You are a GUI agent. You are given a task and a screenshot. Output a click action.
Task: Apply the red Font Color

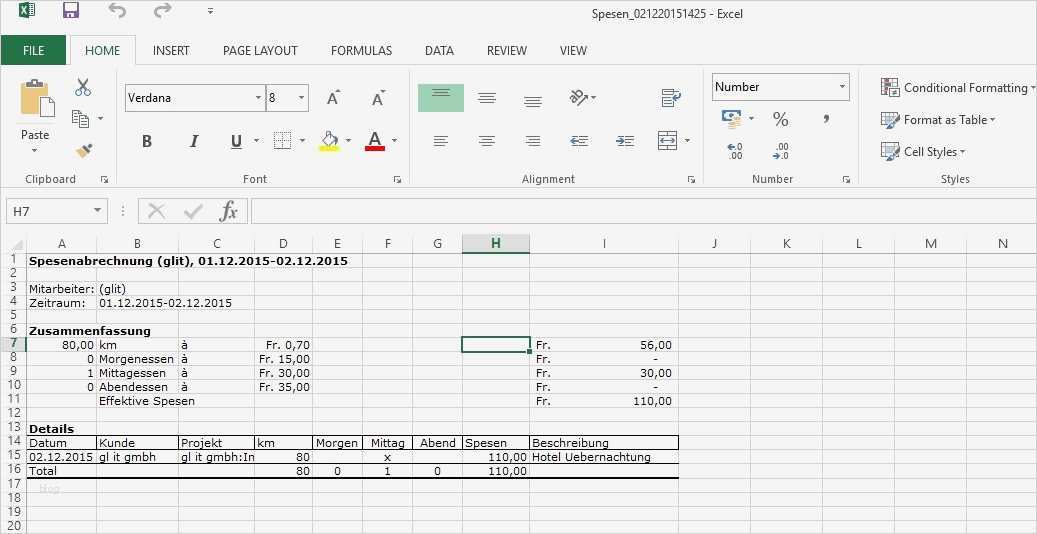[x=375, y=141]
